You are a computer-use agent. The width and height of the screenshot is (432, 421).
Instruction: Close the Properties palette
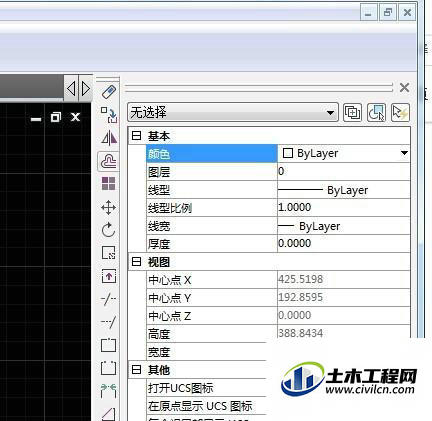tap(404, 88)
